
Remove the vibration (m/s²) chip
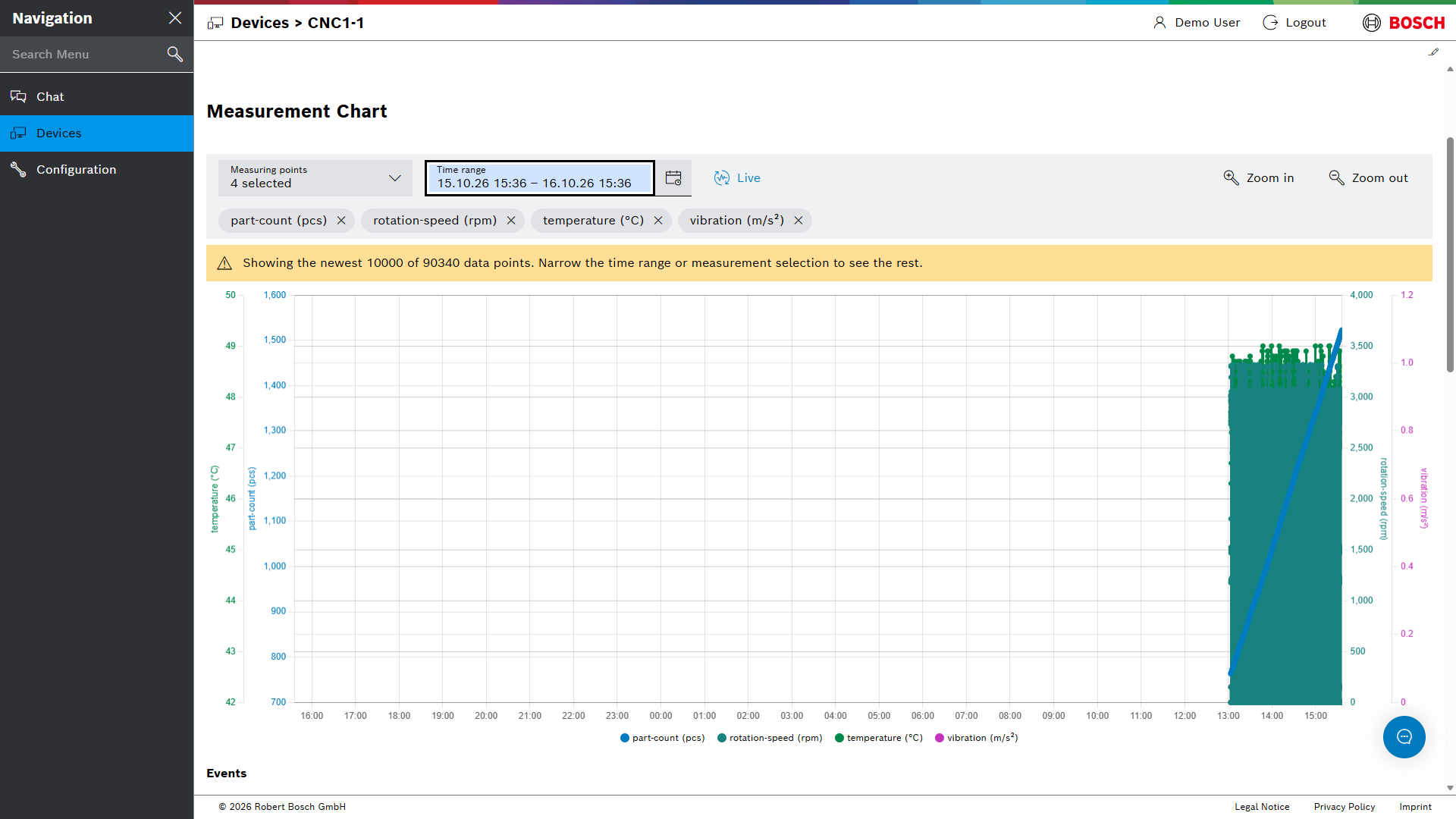799,221
